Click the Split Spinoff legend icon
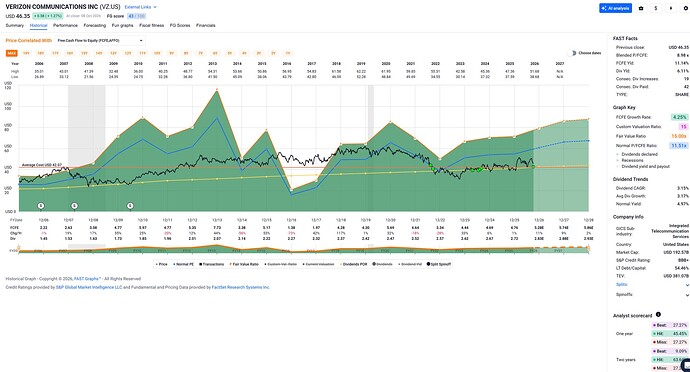This screenshot has width=690, height=372. [x=429, y=264]
